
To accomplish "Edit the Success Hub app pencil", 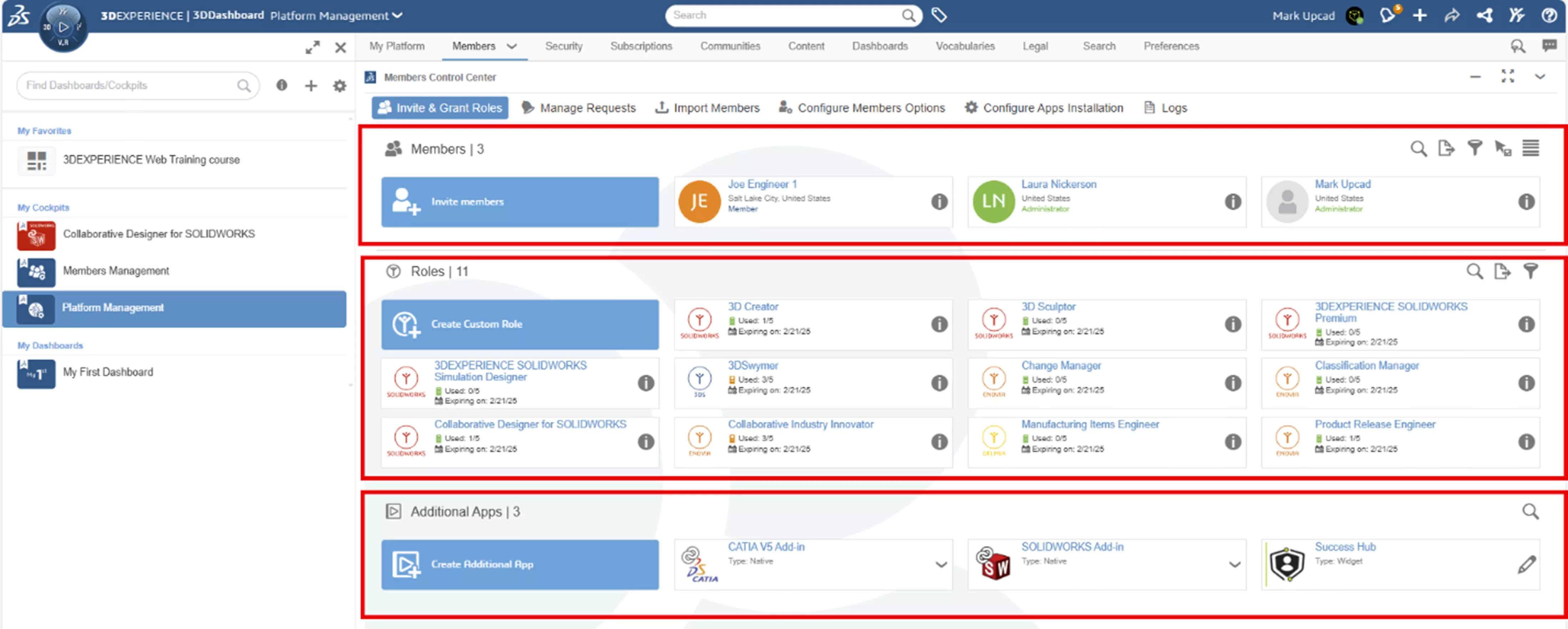I will [1527, 564].
